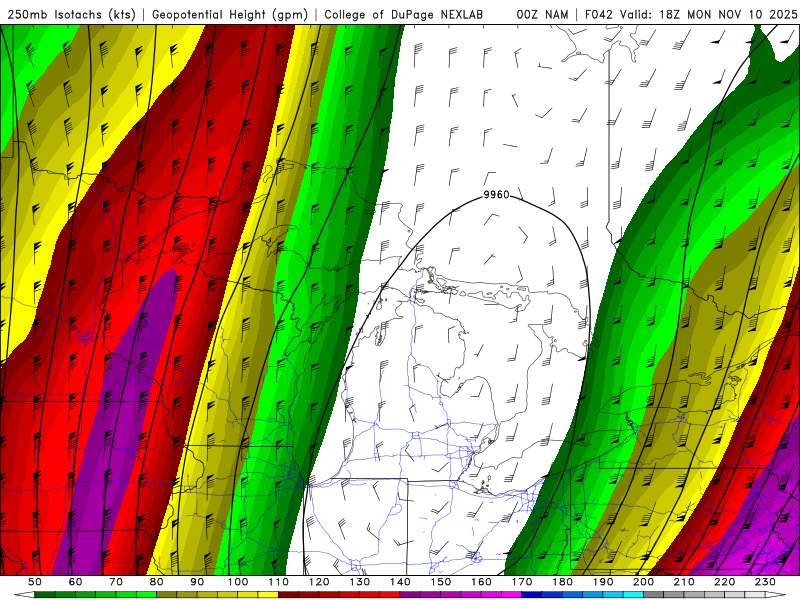Click the 190 value on the color scale
Viewport: 800px width, 600px height.
603,582
